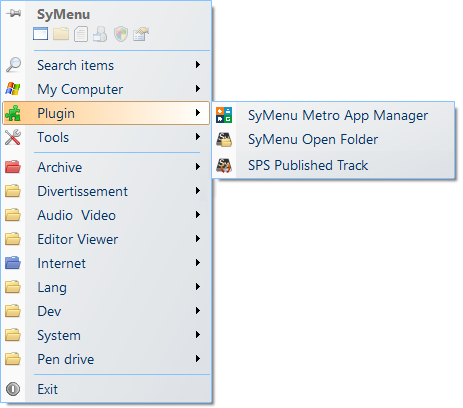
Task: Click the red Archive folder icon
Action: click(x=13, y=167)
